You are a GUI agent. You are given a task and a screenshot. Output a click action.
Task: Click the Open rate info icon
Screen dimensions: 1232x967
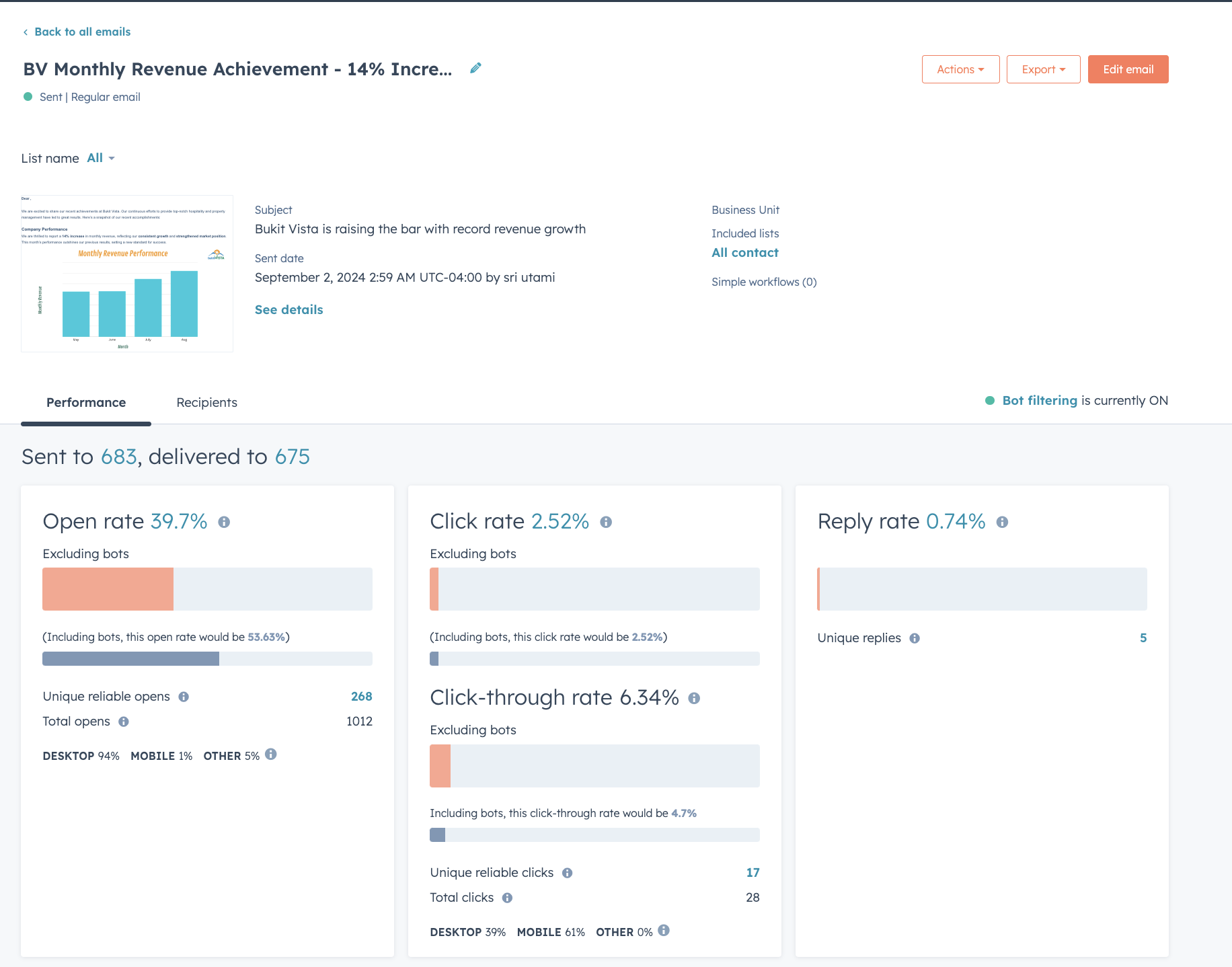[x=224, y=522]
